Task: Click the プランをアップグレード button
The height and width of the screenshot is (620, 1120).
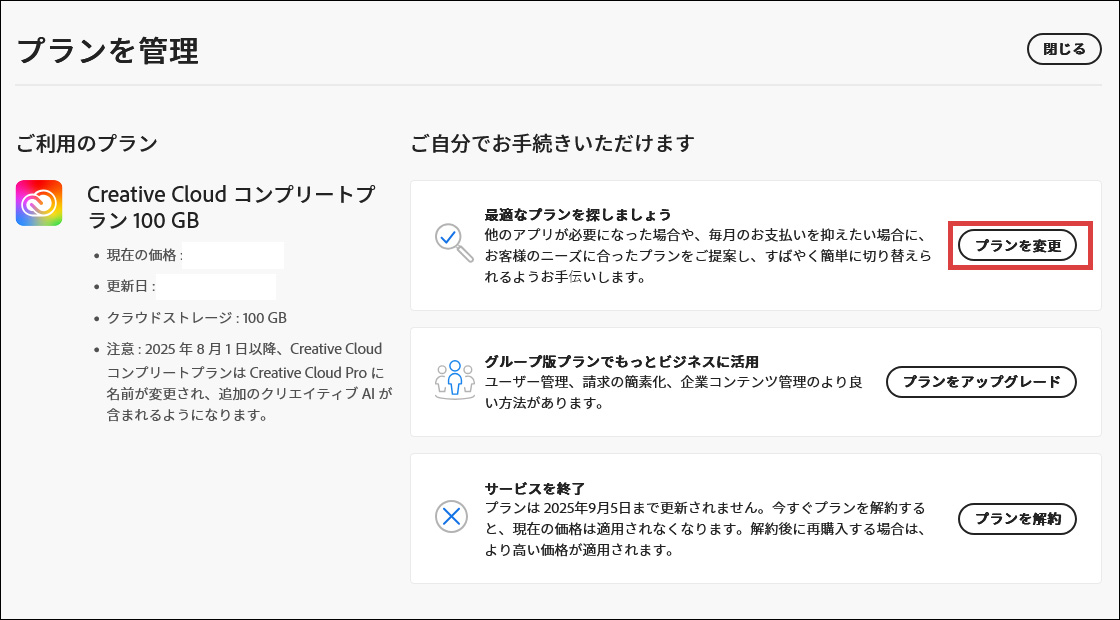Action: click(x=981, y=382)
